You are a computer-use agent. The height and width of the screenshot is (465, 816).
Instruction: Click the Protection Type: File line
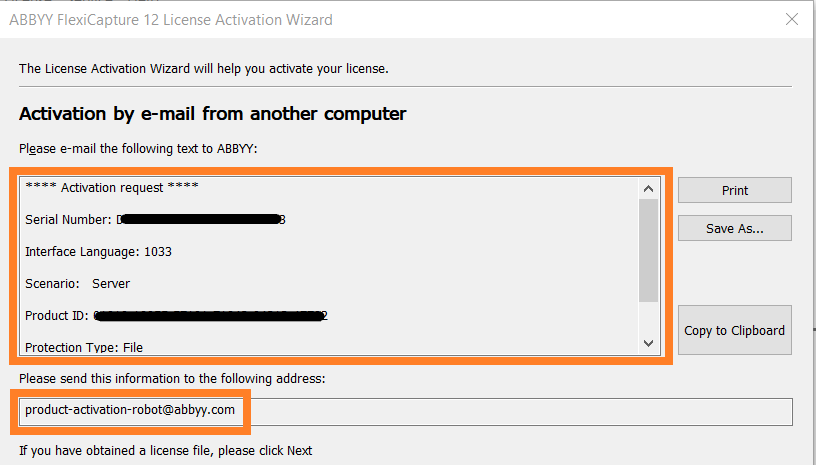[x=84, y=347]
